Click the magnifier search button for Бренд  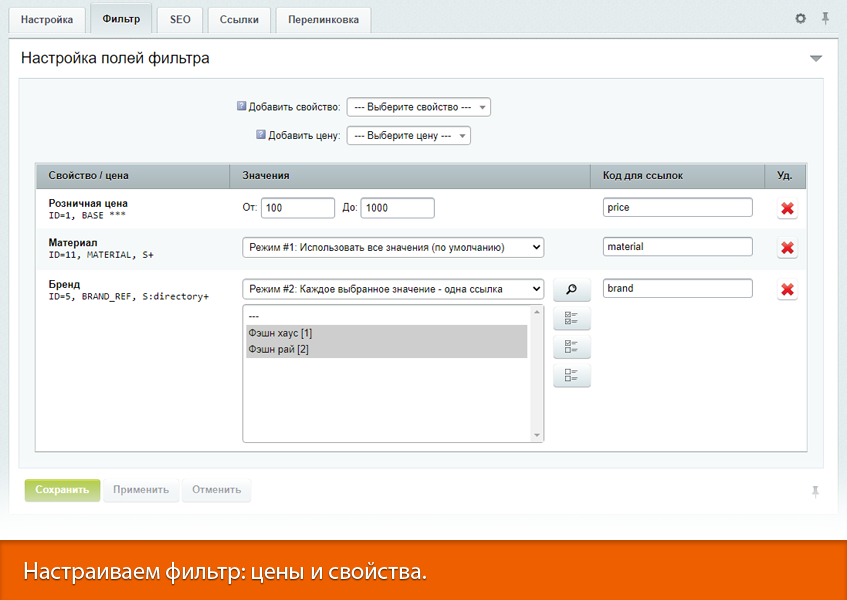pyautogui.click(x=571, y=289)
